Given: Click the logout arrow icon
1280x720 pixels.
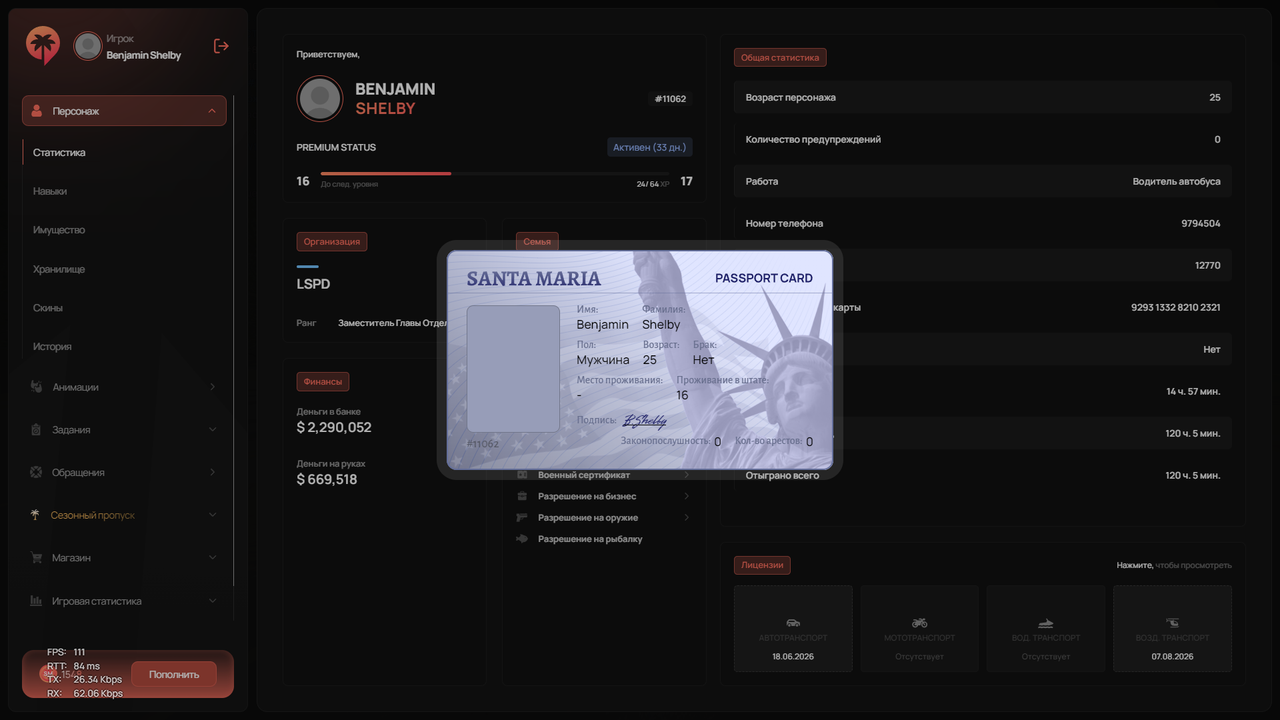Looking at the screenshot, I should point(221,46).
